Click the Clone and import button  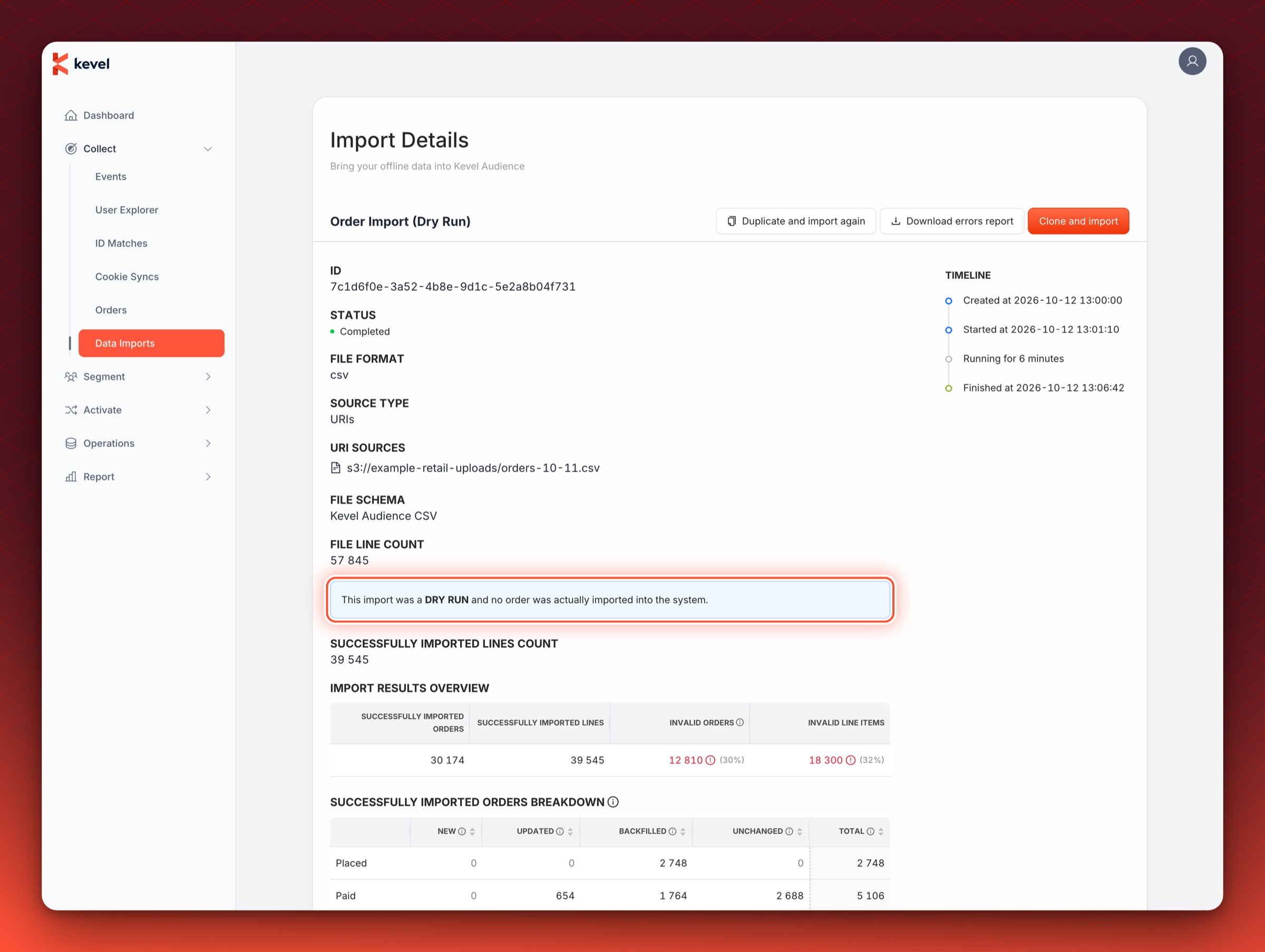tap(1078, 221)
